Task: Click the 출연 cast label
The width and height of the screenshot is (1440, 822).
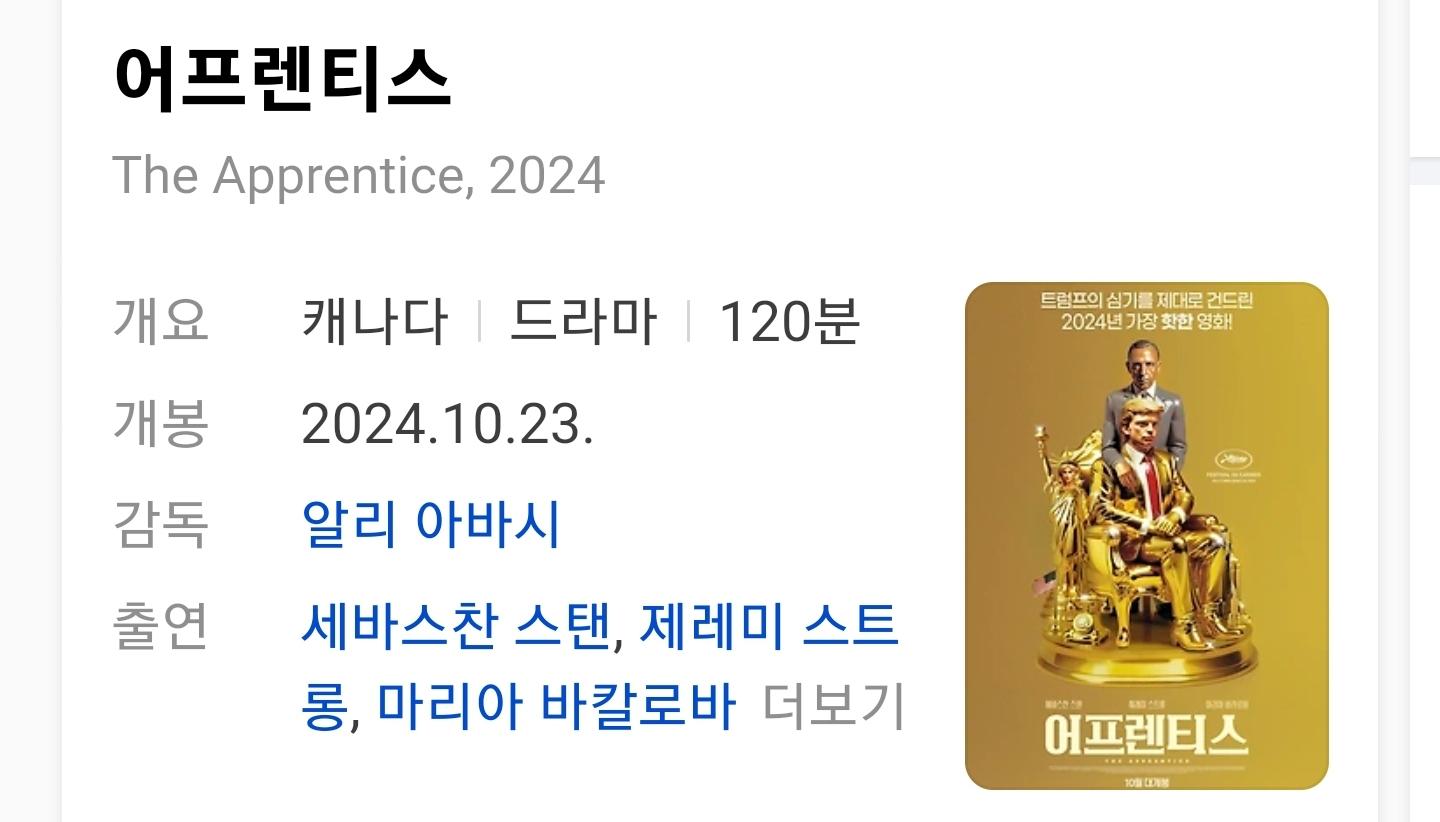Action: pyautogui.click(x=161, y=627)
